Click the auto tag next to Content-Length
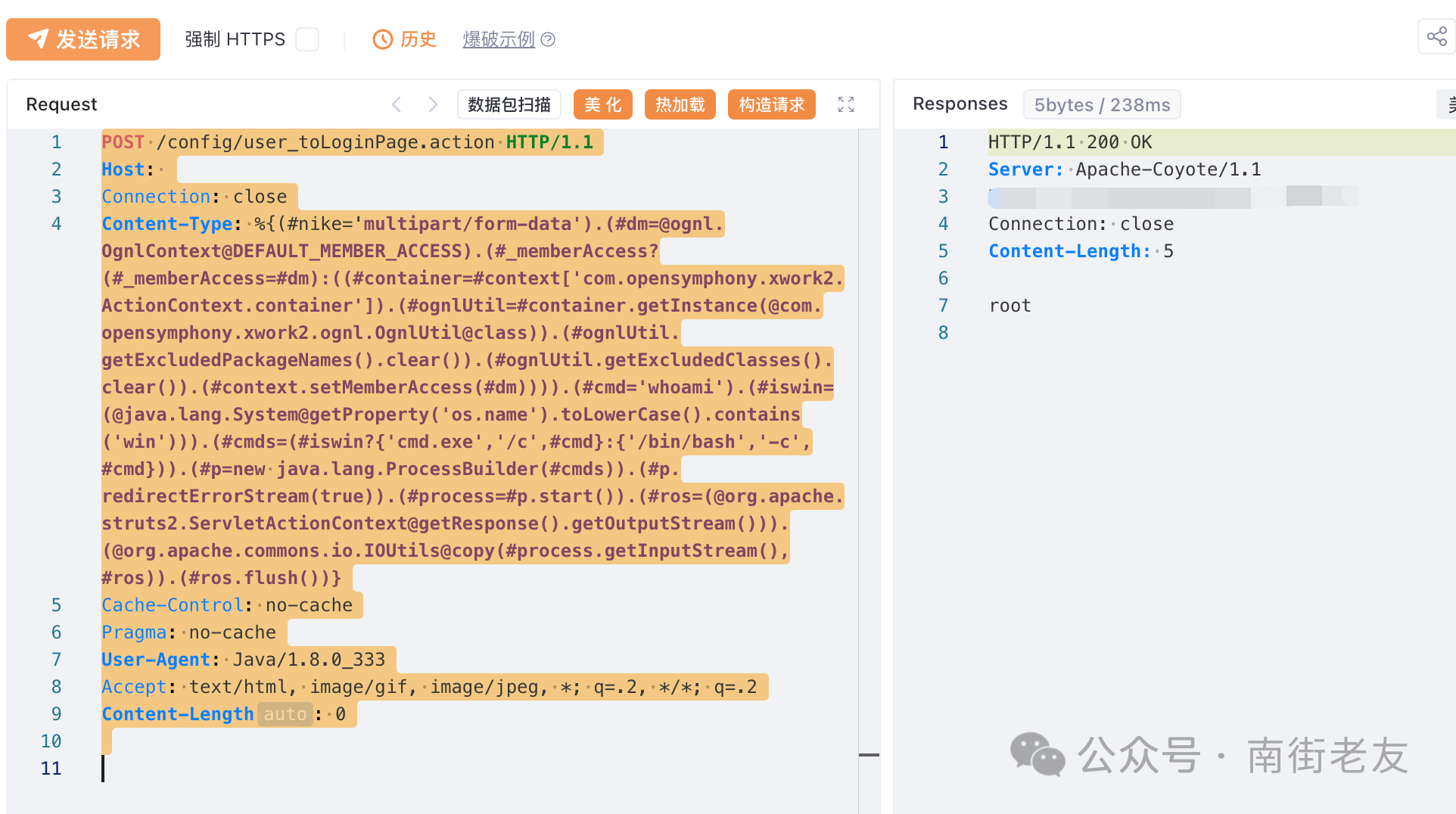The image size is (1456, 814). pyautogui.click(x=285, y=714)
